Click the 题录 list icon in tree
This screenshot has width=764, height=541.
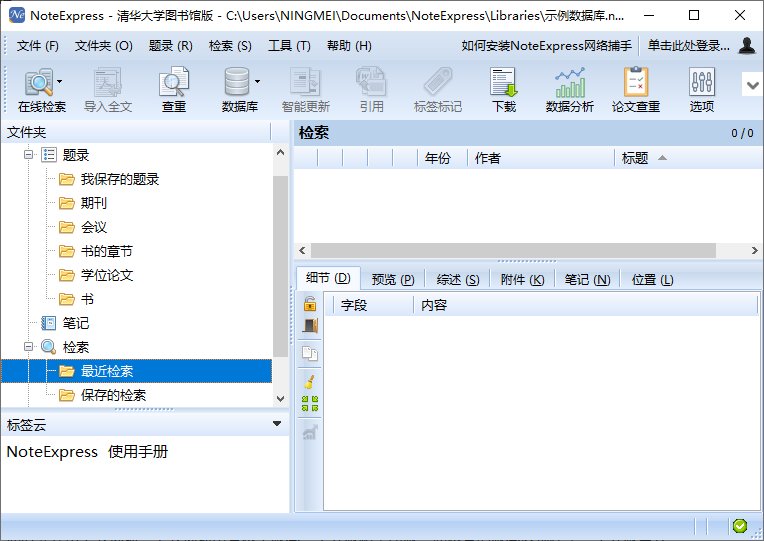tap(49, 155)
